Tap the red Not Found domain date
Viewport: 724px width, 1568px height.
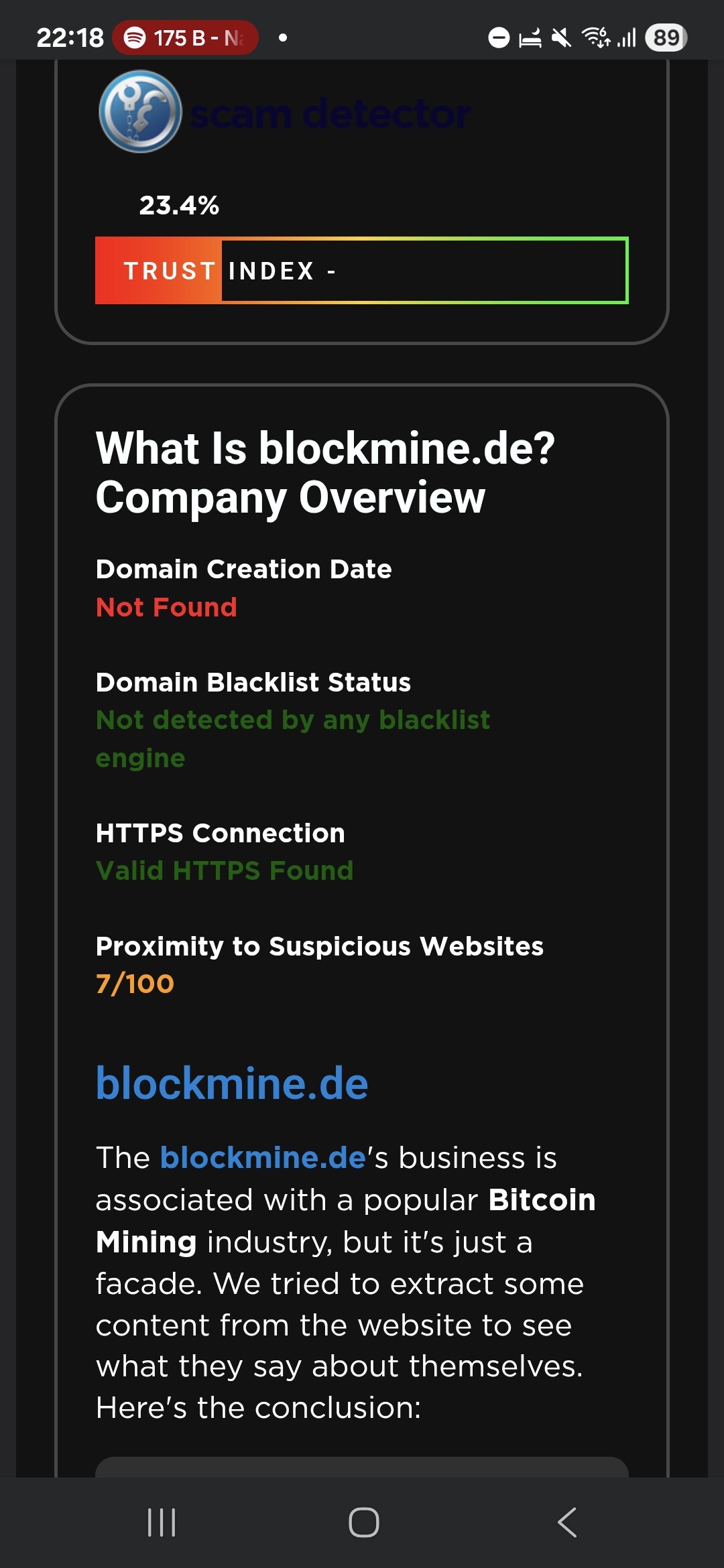166,607
